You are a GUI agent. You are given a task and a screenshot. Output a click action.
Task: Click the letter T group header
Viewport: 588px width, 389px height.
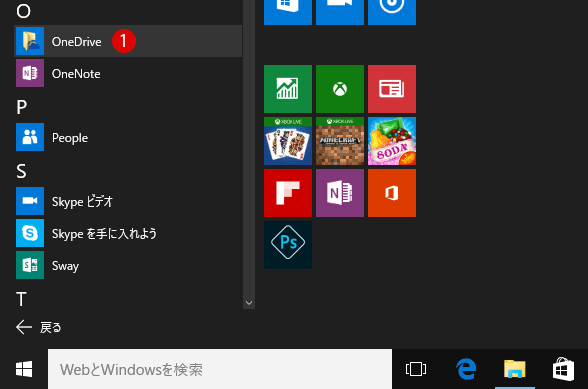coord(21,299)
